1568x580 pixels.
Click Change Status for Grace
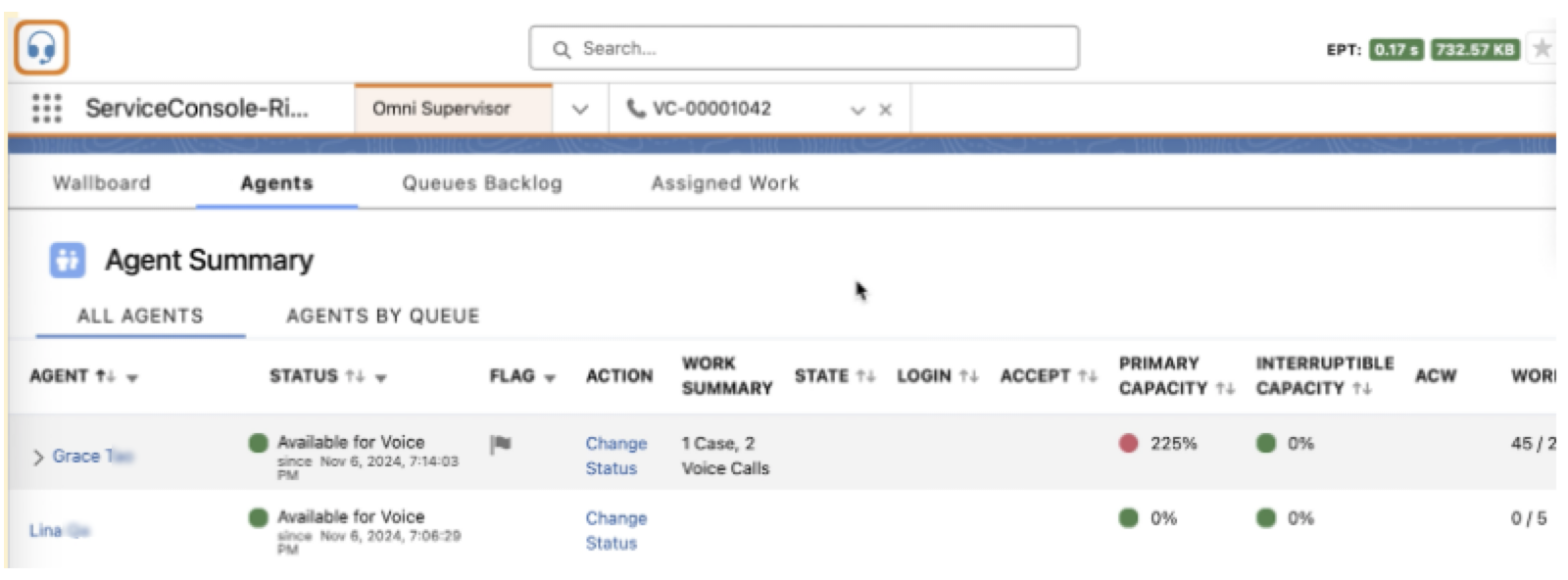615,456
